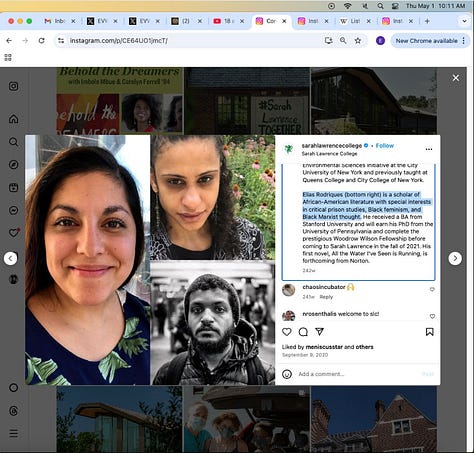
Task: Open a new browser tab
Action: point(427,21)
